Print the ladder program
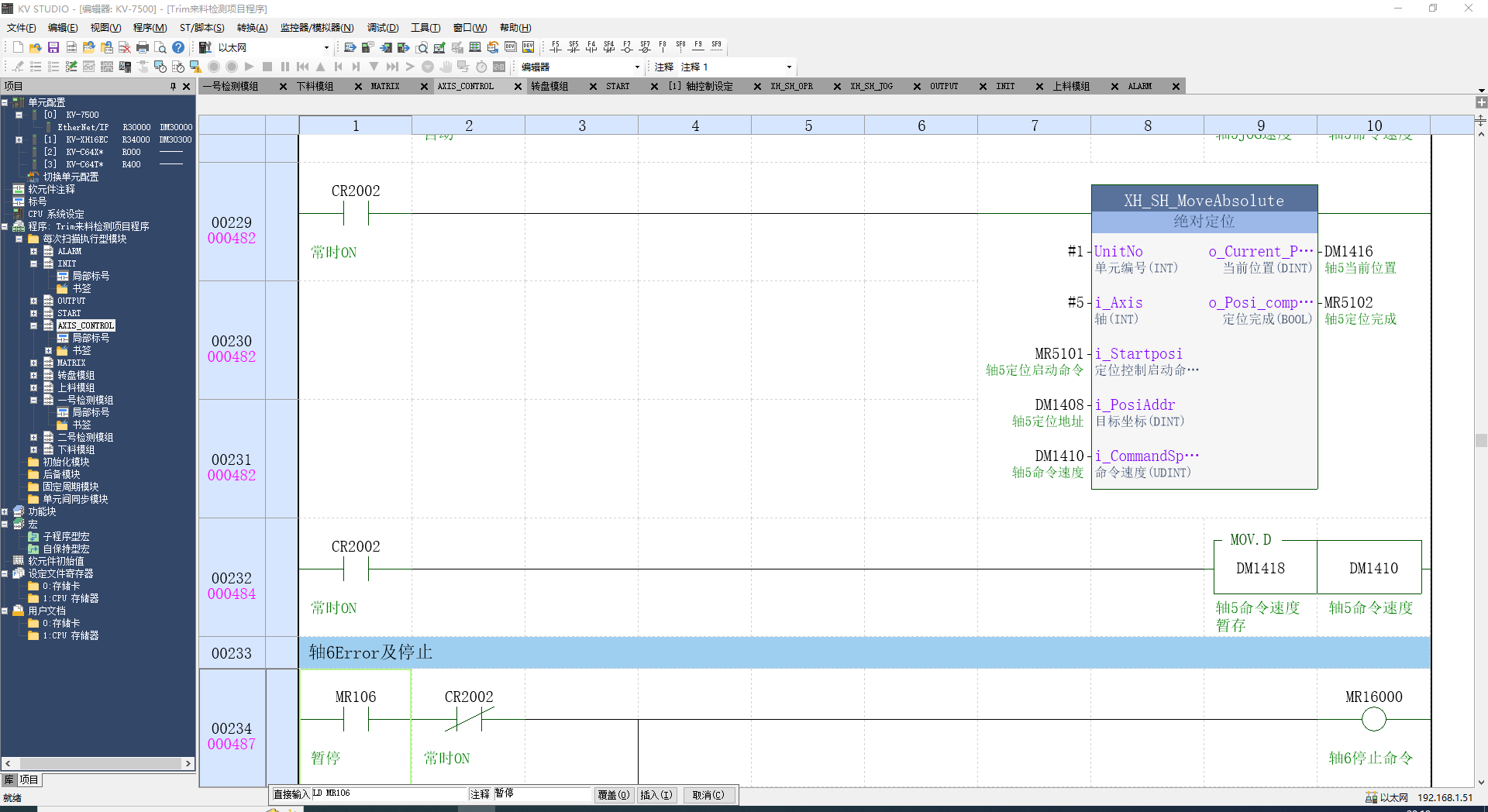This screenshot has height=812, width=1488. click(143, 47)
